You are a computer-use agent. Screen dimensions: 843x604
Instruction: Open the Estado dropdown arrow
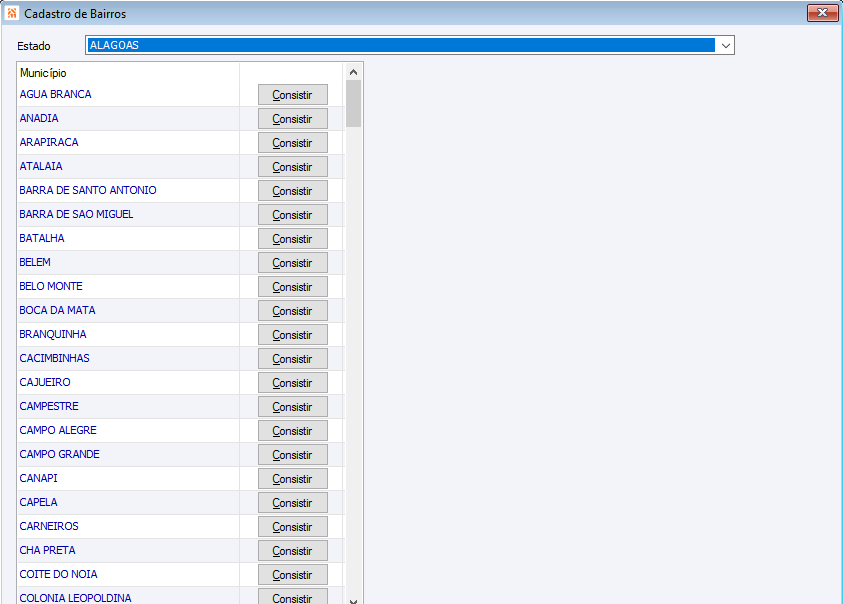(725, 46)
